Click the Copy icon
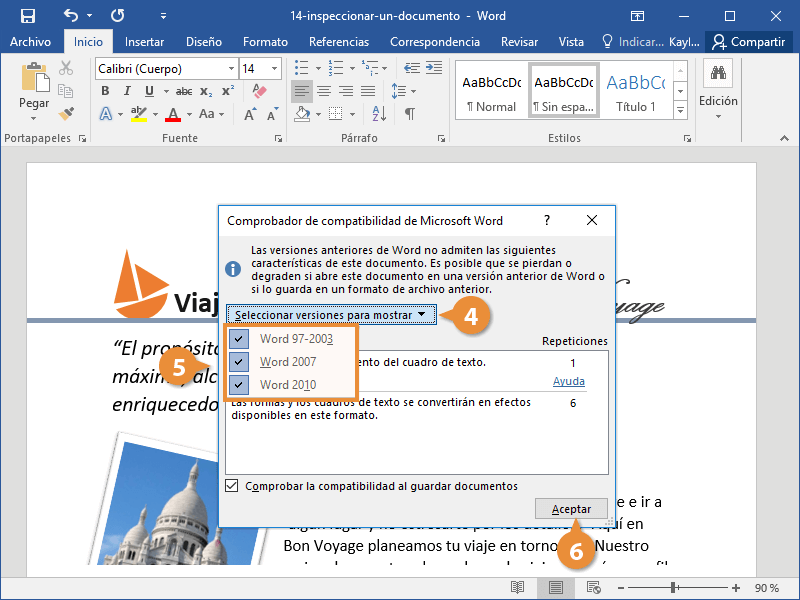This screenshot has height=600, width=800. [x=66, y=91]
